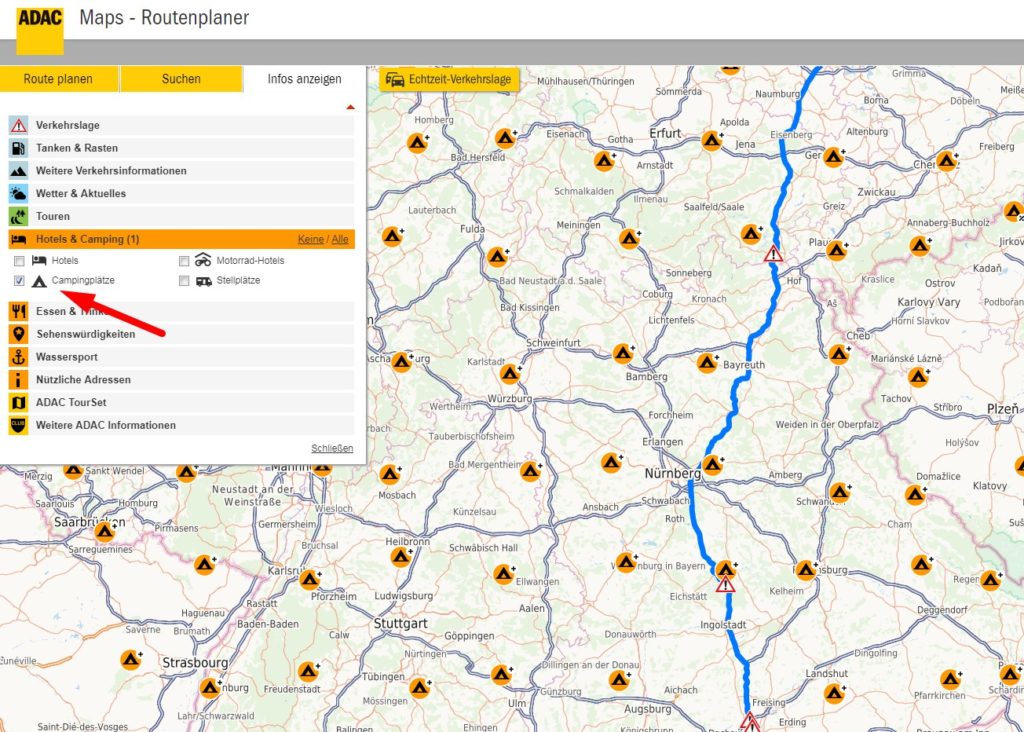Enable the Motorrad-Hotels checkbox

click(x=184, y=261)
